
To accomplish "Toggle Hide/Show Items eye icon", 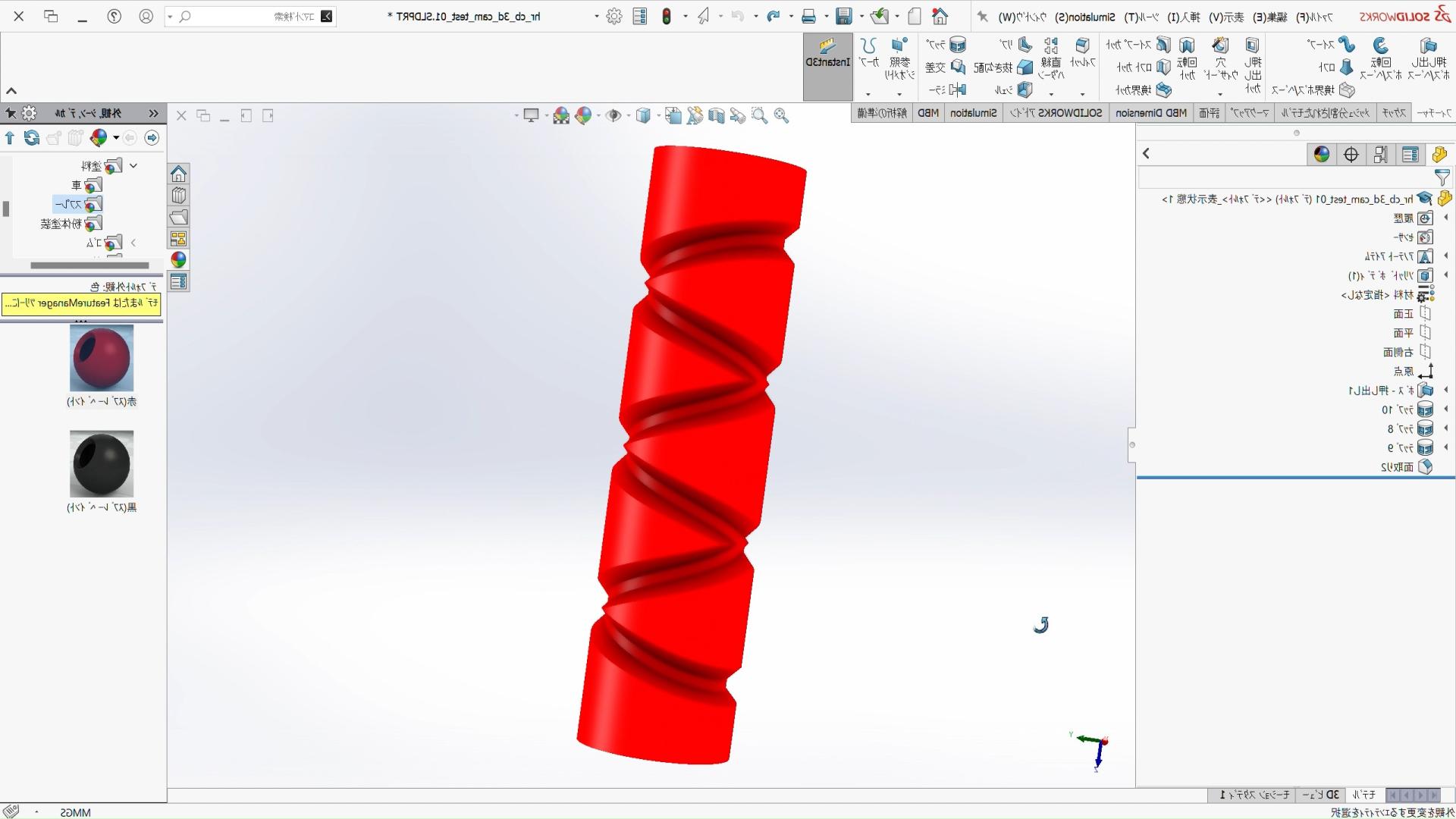I will coord(613,115).
